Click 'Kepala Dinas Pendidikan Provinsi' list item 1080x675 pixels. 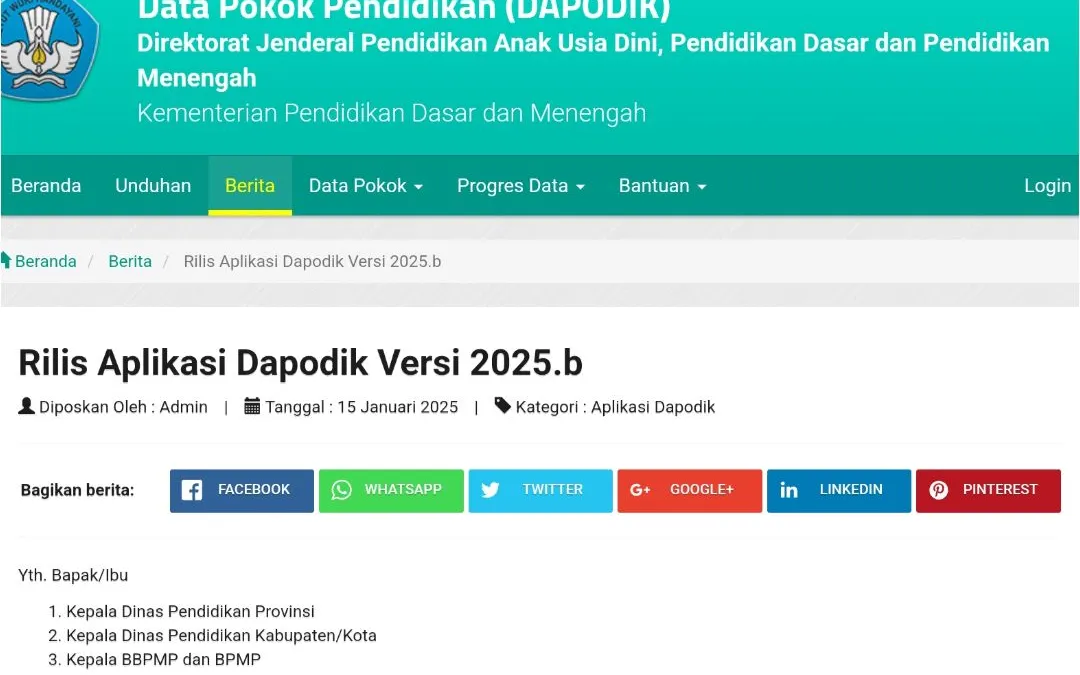pos(190,612)
